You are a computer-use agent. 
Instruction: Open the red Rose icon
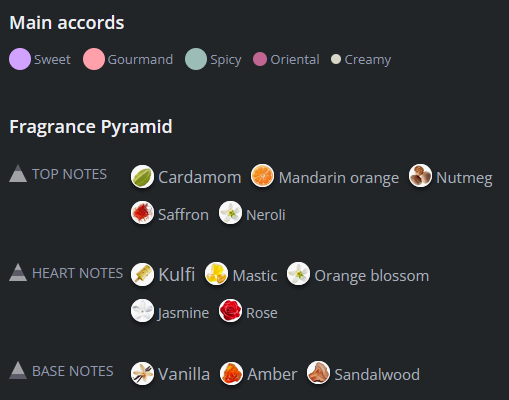230,310
